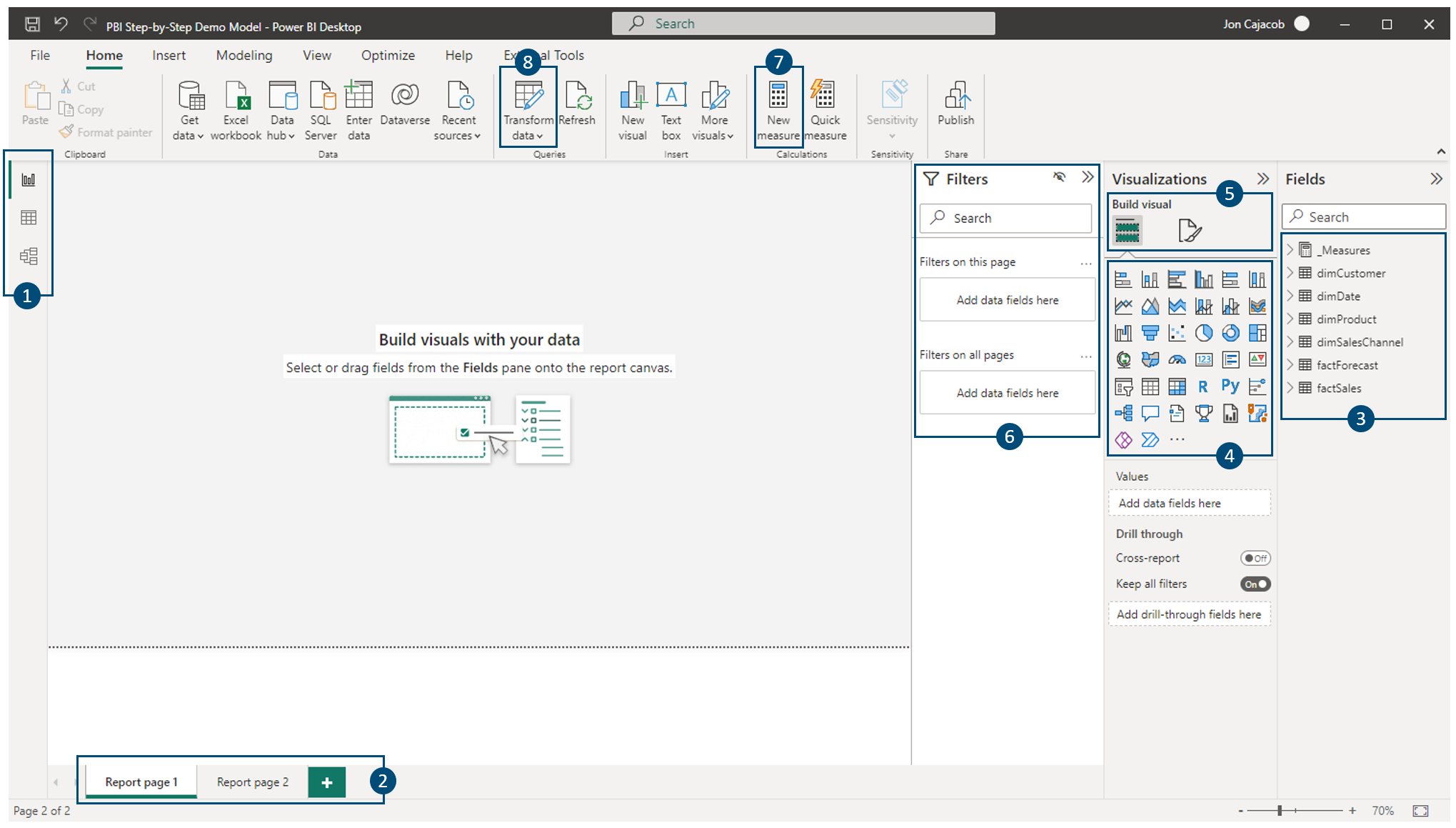Open the File menu
Image resolution: width=1456 pixels, height=828 pixels.
pyautogui.click(x=40, y=55)
